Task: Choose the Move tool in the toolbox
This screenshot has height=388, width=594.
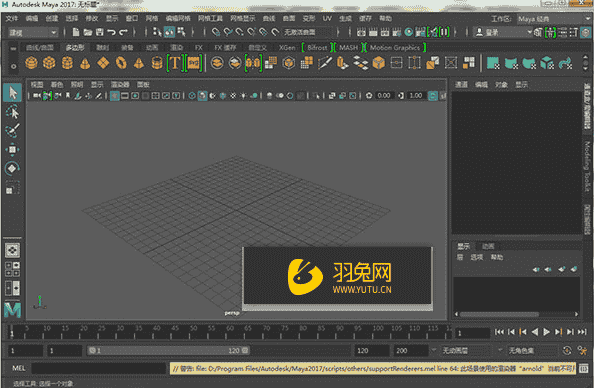Action: click(x=13, y=150)
